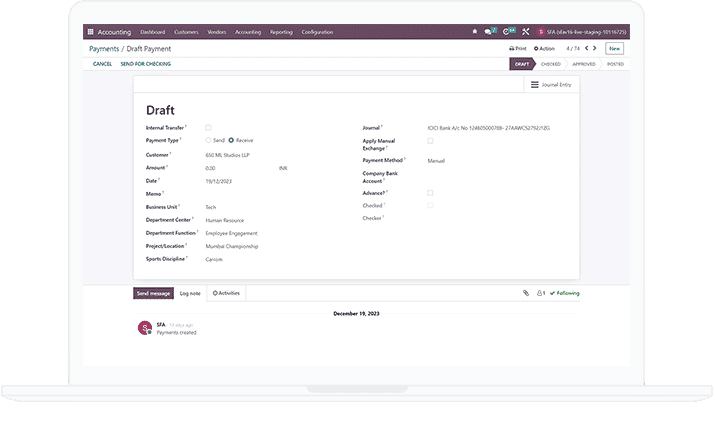Click Send for Checking button
The width and height of the screenshot is (715, 430).
[145, 64]
